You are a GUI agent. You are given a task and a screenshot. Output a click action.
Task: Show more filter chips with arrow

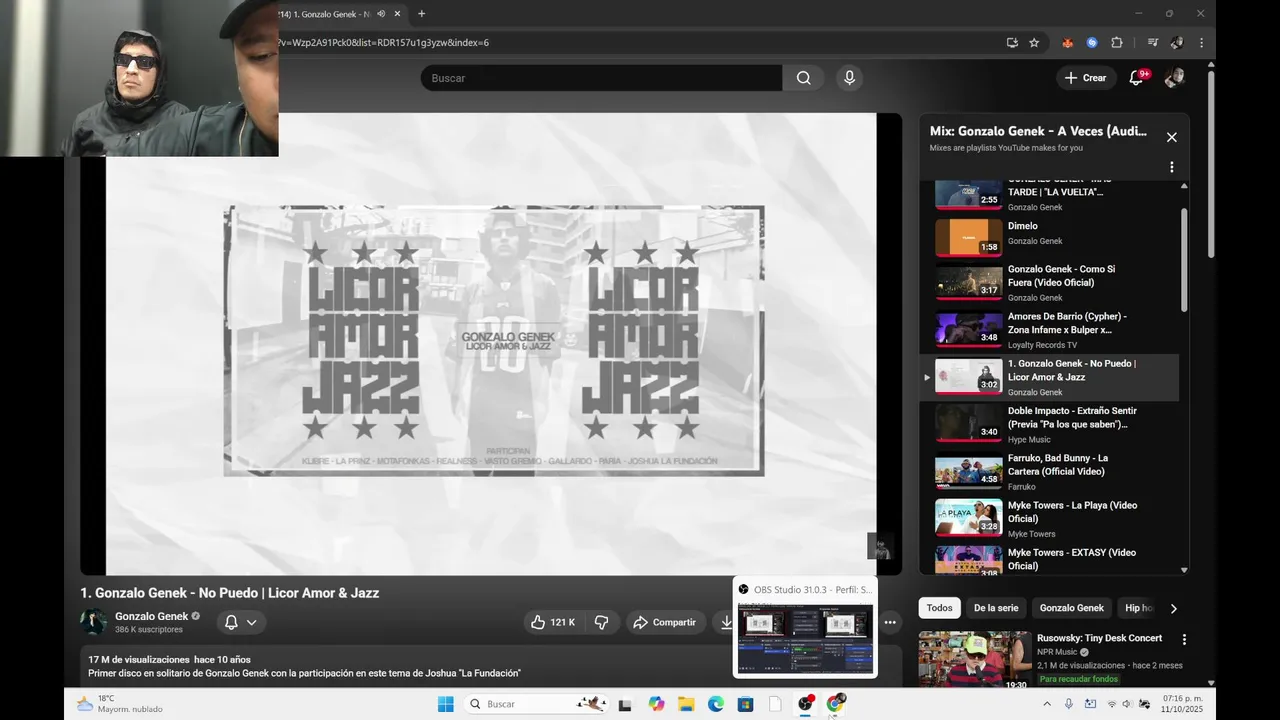[1173, 608]
